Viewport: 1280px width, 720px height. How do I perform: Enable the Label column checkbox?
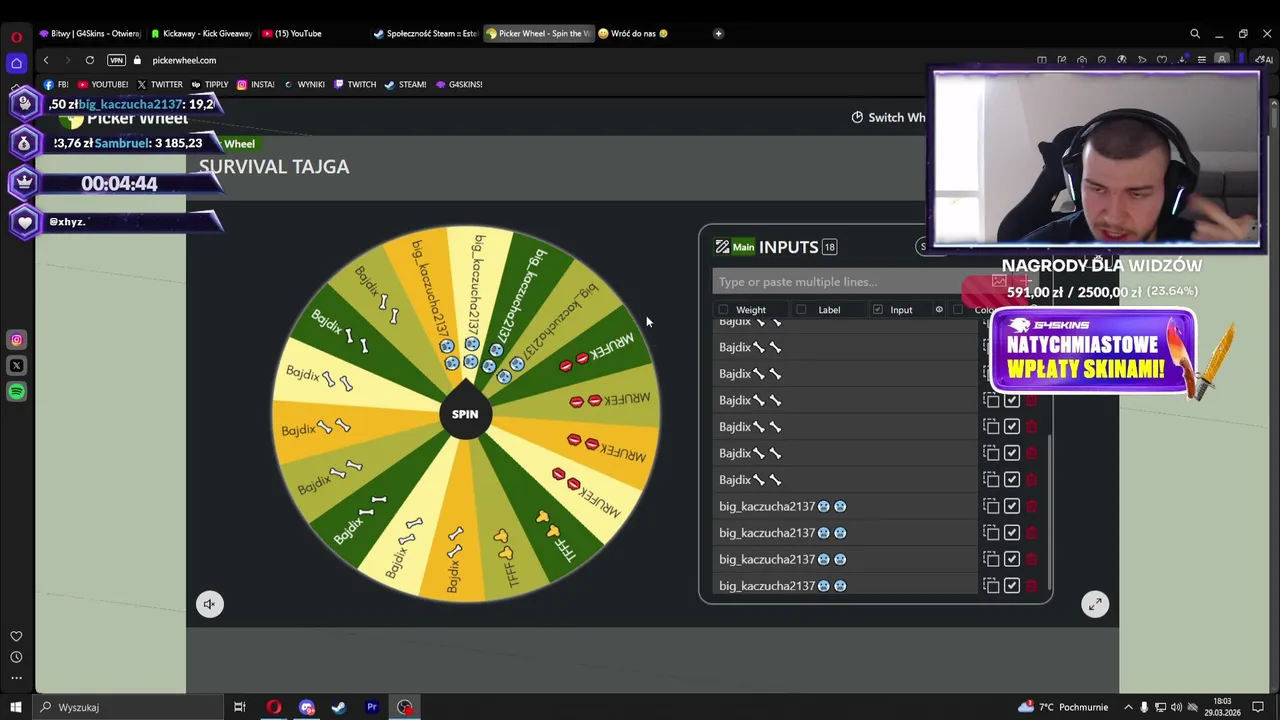click(801, 310)
